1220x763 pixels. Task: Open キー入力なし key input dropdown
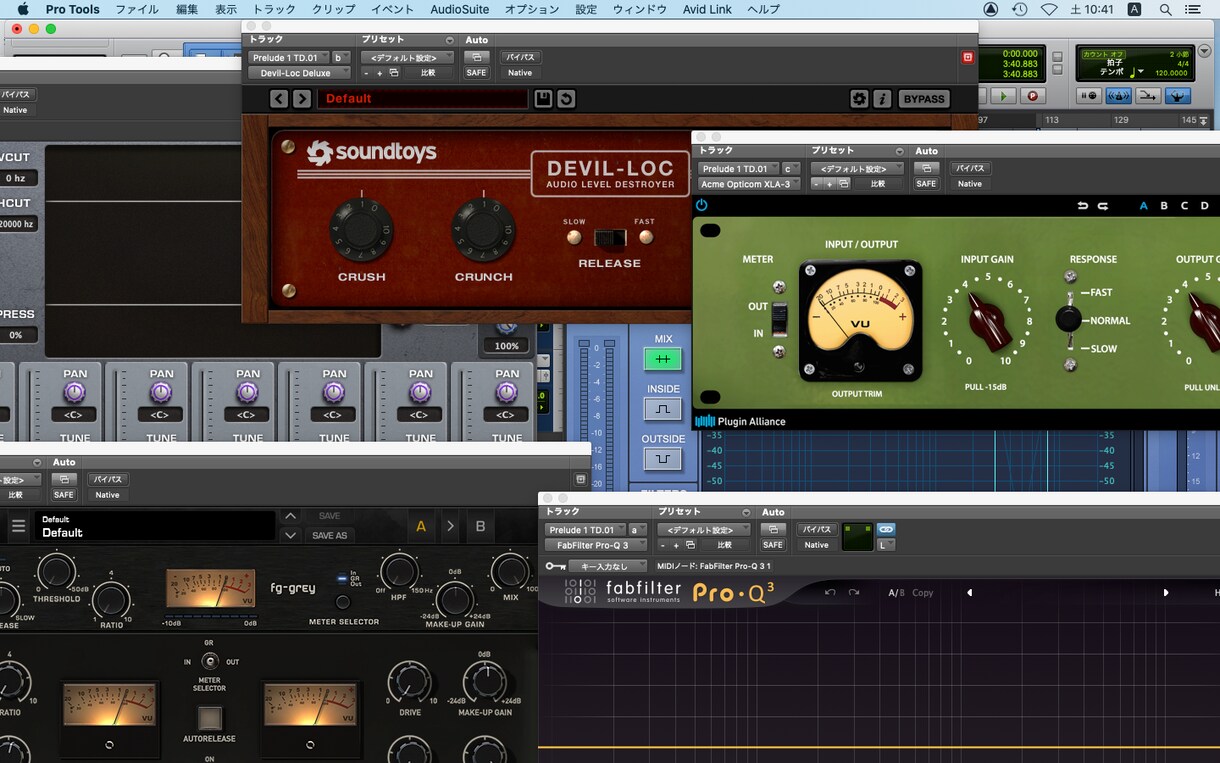pos(608,566)
